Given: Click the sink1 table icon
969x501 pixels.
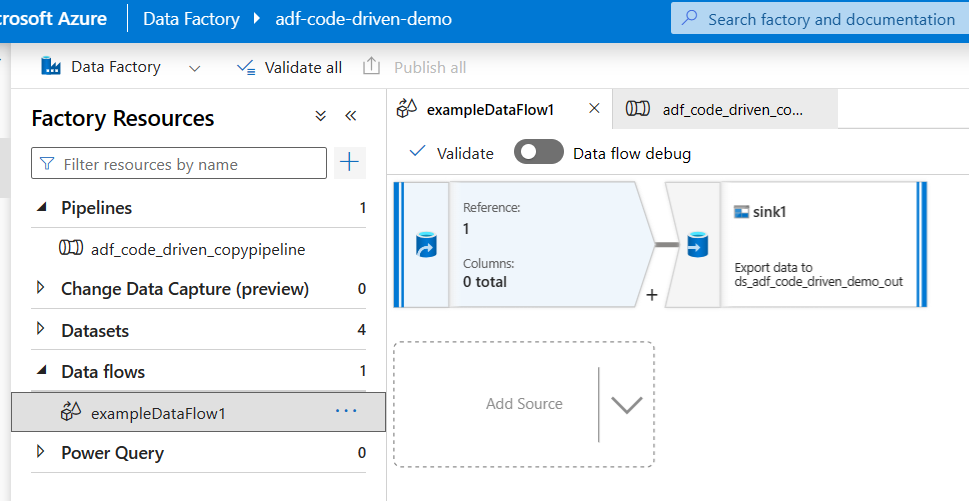Looking at the screenshot, I should coord(741,212).
